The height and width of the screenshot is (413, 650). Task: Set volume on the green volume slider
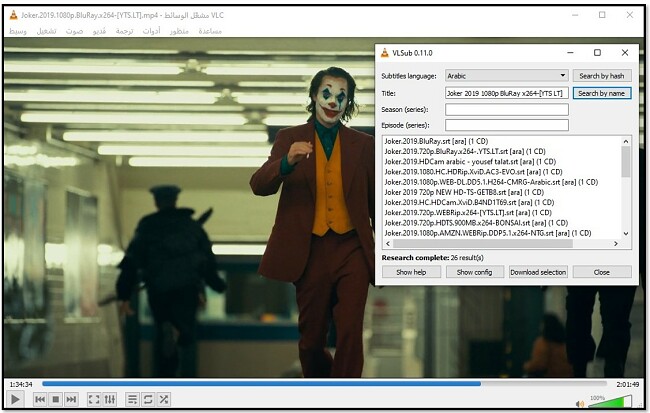tap(611, 401)
